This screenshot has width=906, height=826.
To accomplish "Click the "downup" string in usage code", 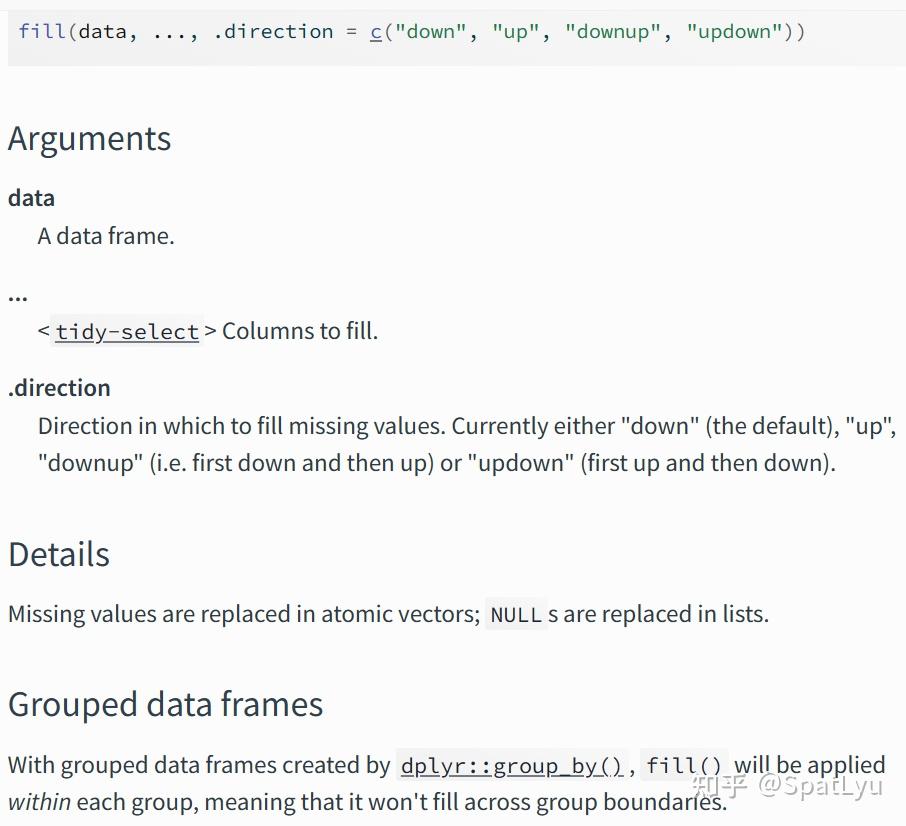I will [614, 31].
